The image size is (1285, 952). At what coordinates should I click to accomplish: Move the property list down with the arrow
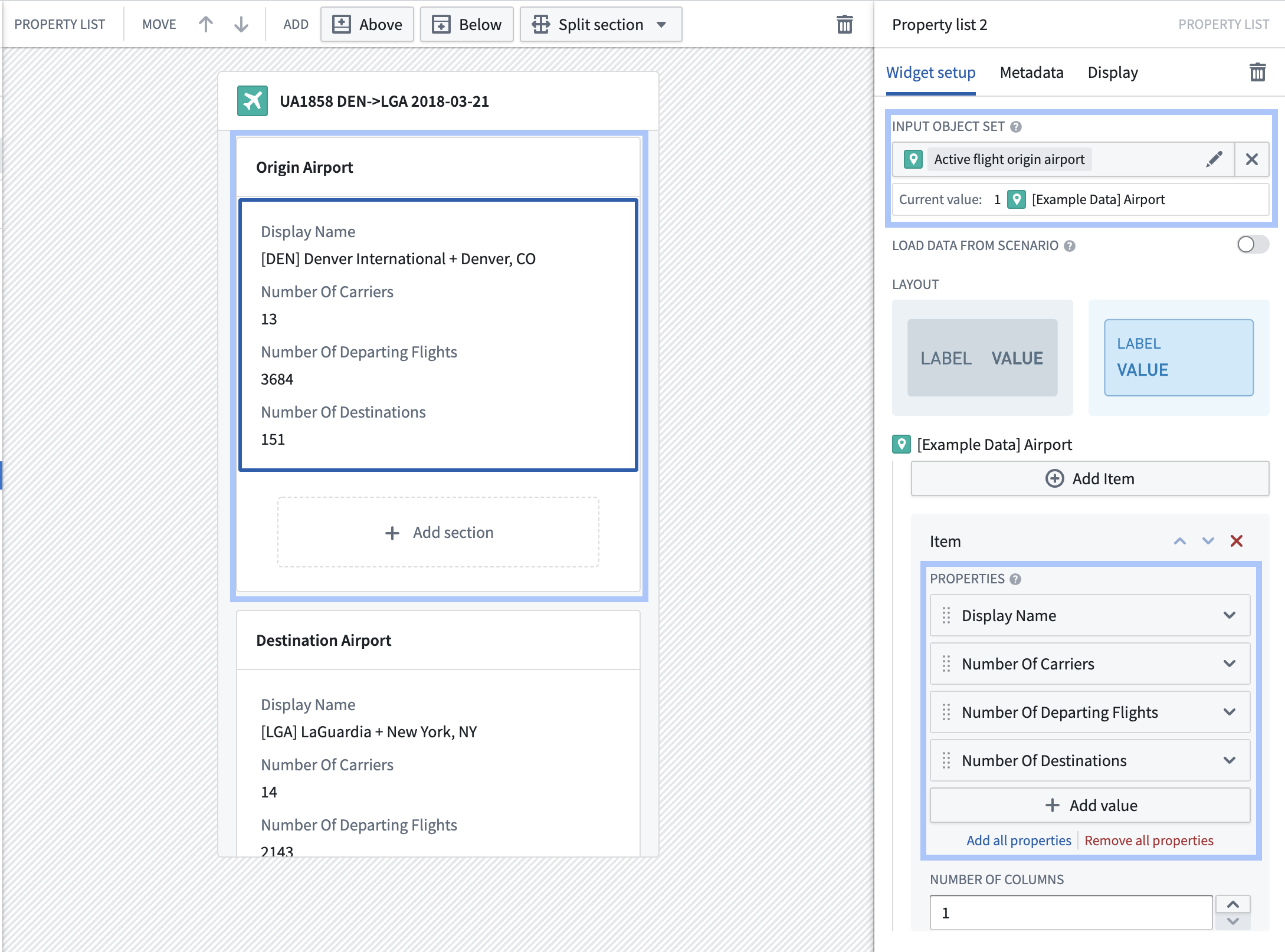coord(241,24)
